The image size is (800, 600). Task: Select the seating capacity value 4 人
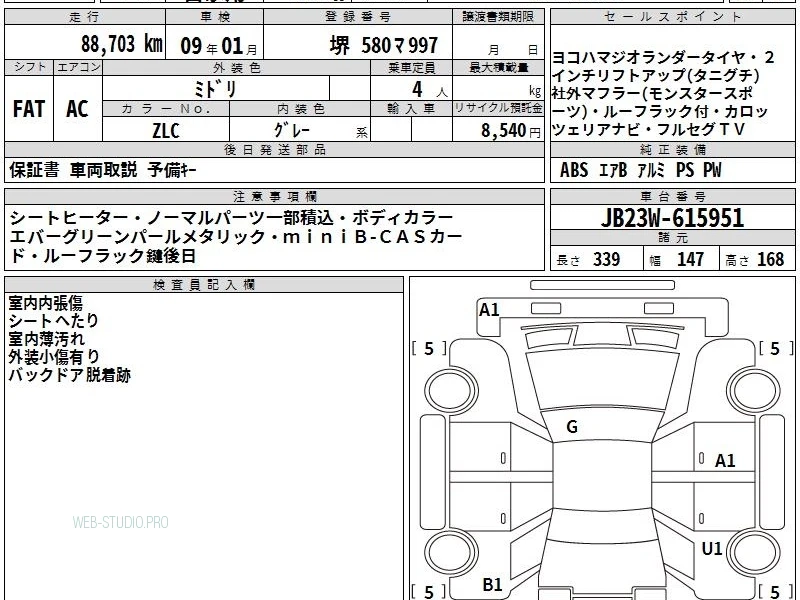[429, 89]
